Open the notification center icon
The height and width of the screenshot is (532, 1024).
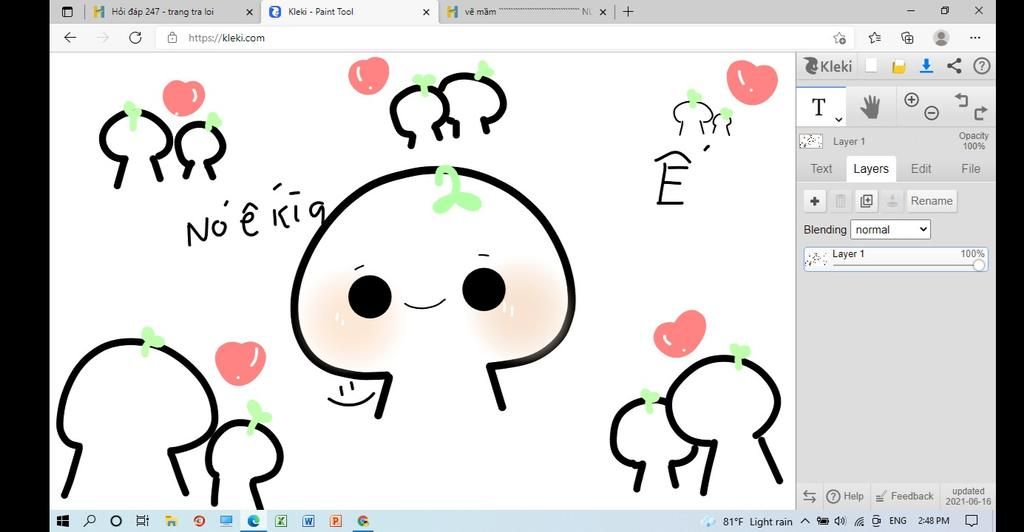[972, 521]
